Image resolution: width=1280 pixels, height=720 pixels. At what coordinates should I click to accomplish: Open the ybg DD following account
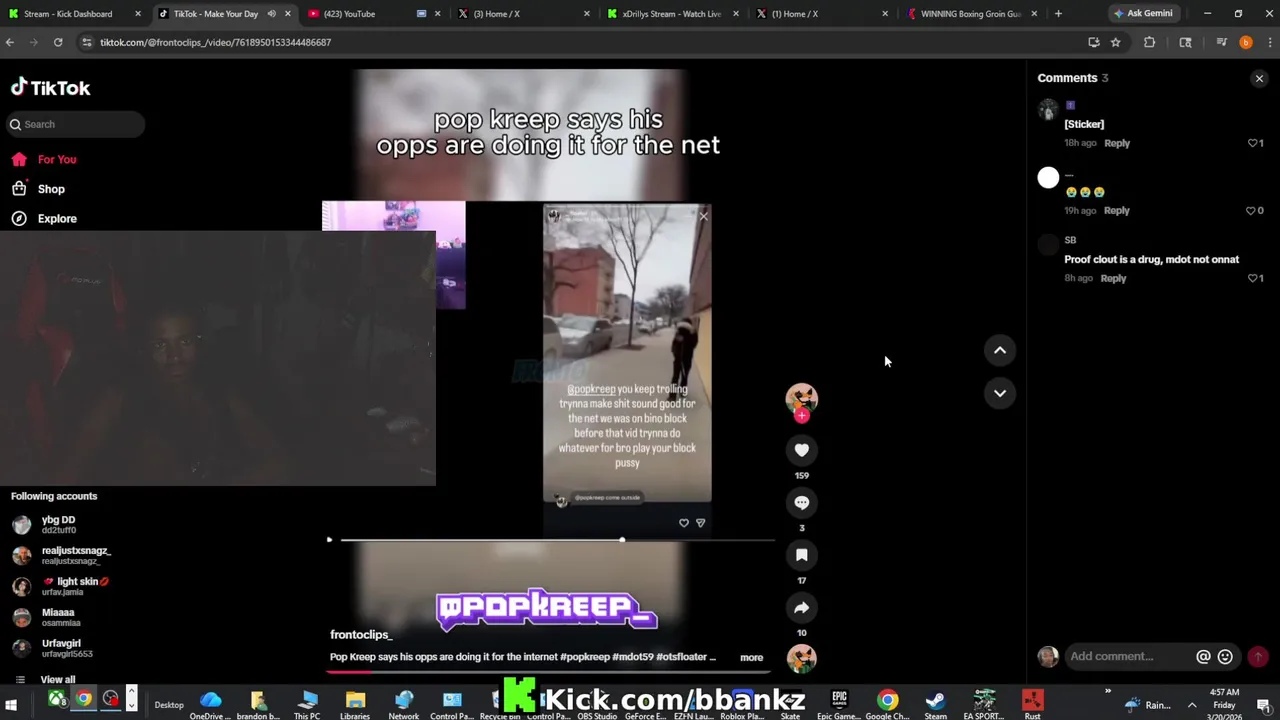click(60, 525)
